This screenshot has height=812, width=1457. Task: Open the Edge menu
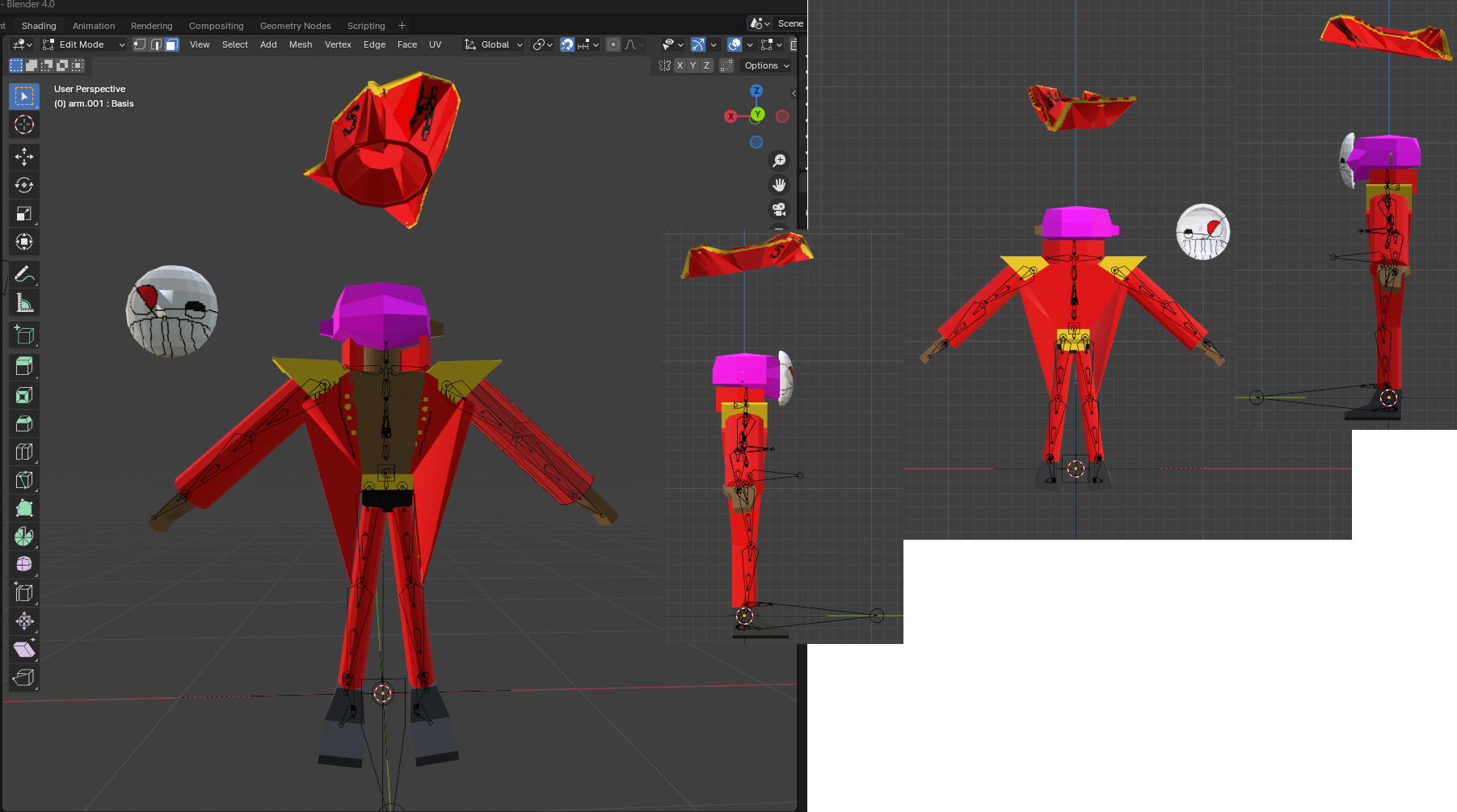click(374, 44)
